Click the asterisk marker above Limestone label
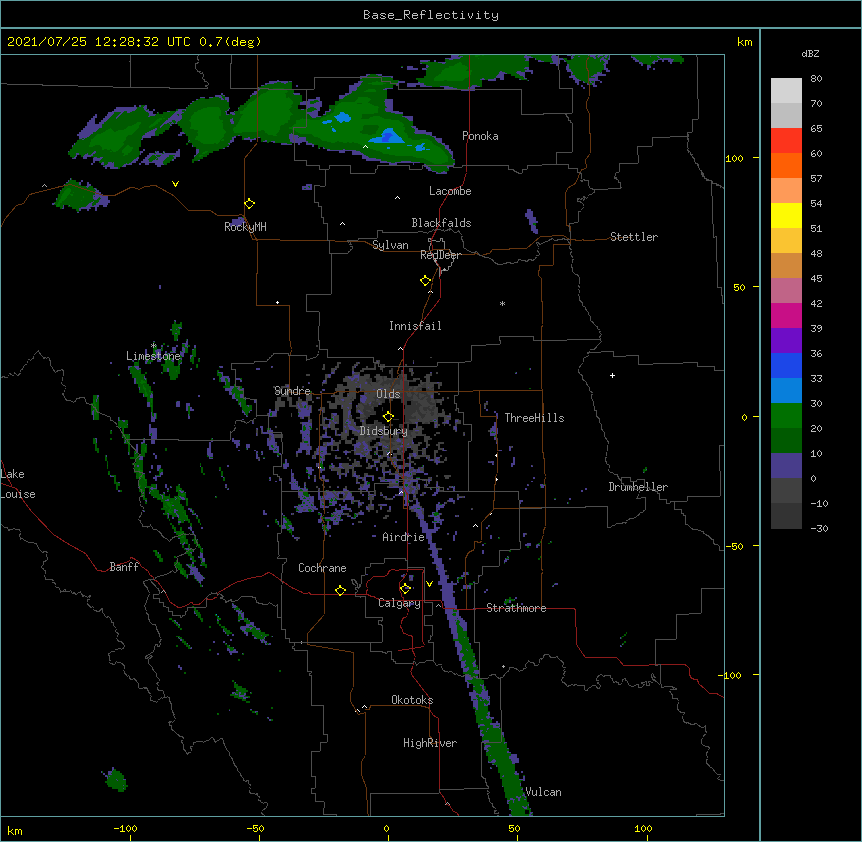This screenshot has width=862, height=842. click(x=153, y=346)
